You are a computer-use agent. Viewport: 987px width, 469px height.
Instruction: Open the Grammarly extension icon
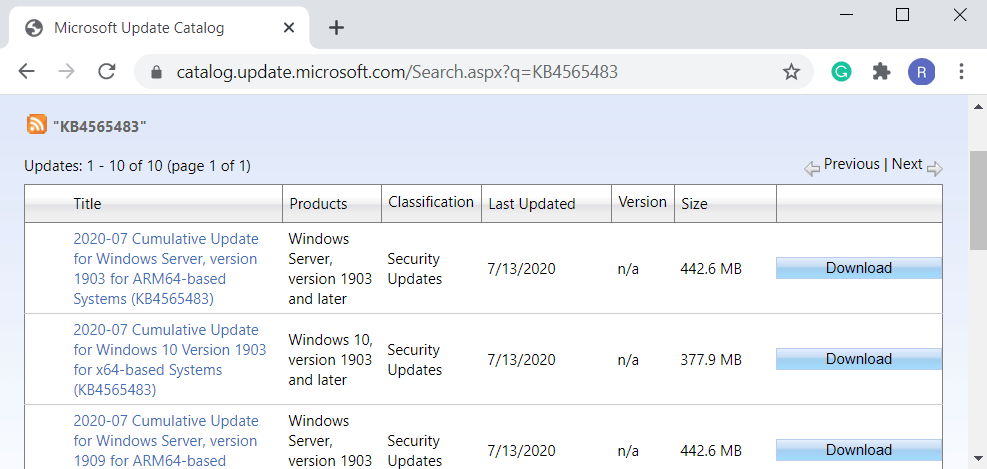841,72
